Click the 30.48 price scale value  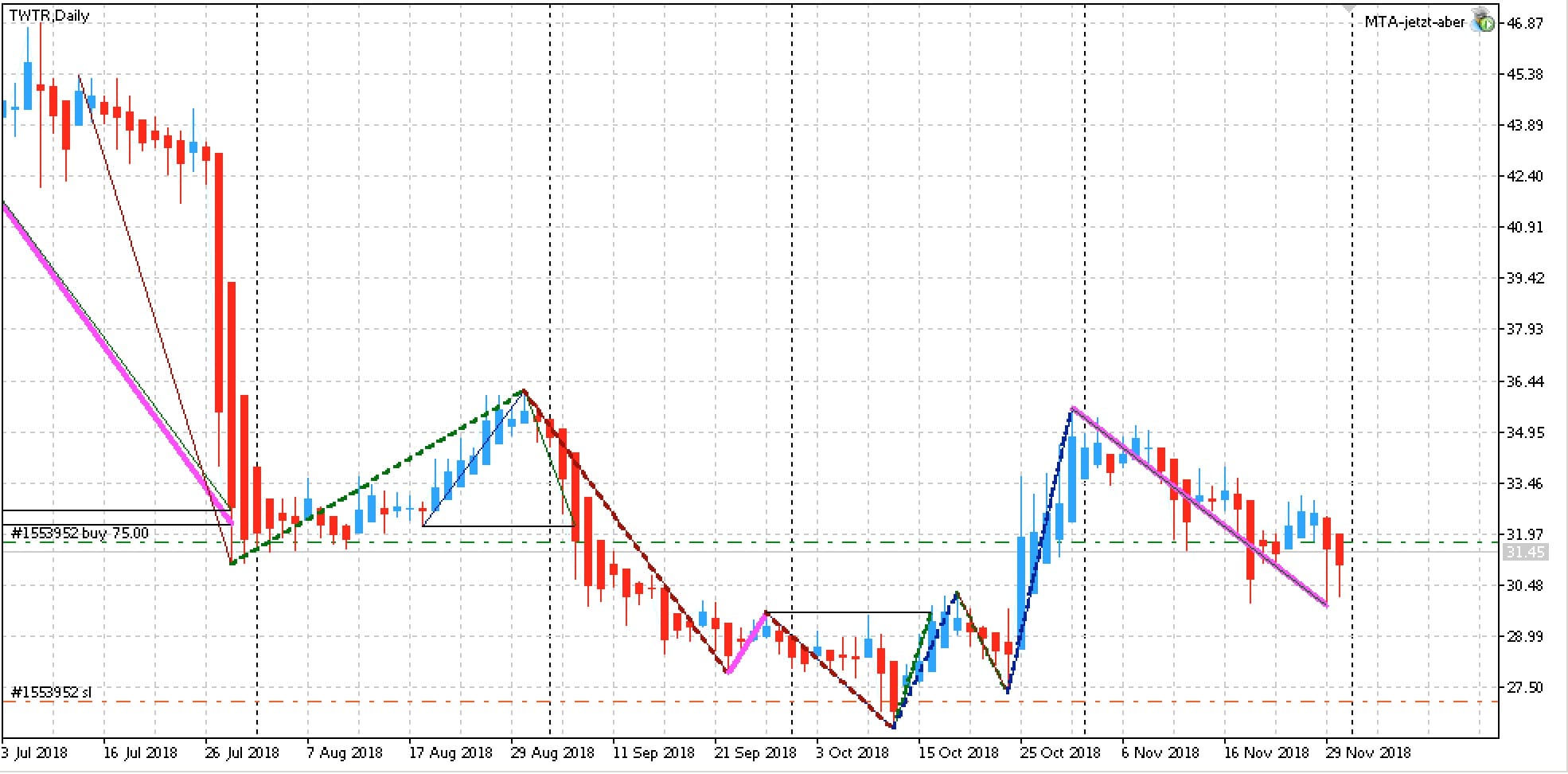coord(1525,585)
